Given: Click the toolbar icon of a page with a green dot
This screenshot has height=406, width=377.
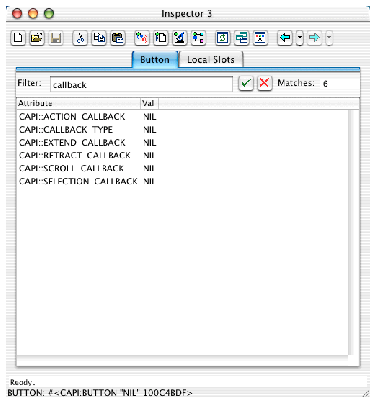Looking at the screenshot, I should pos(161,38).
